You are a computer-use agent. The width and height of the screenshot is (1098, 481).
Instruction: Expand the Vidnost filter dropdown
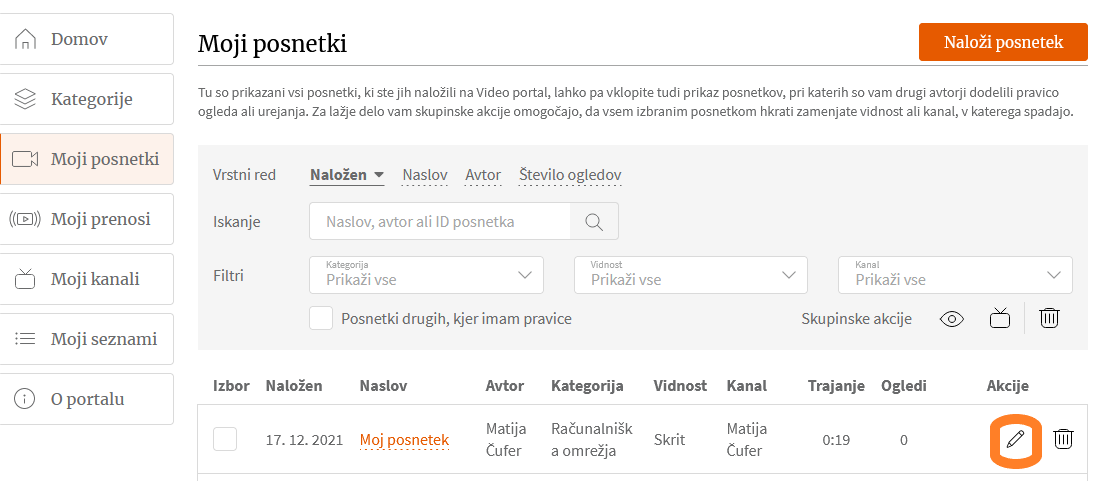pyautogui.click(x=690, y=274)
